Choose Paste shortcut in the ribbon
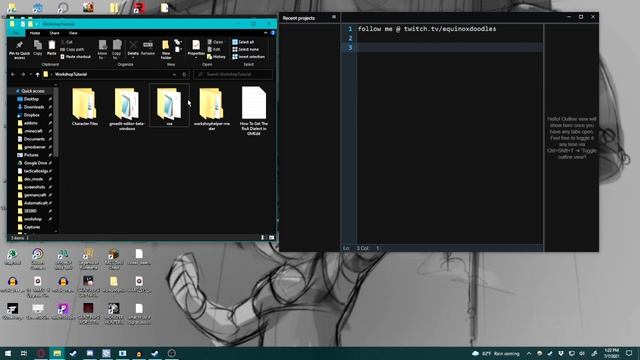This screenshot has width=640, height=360. click(76, 57)
